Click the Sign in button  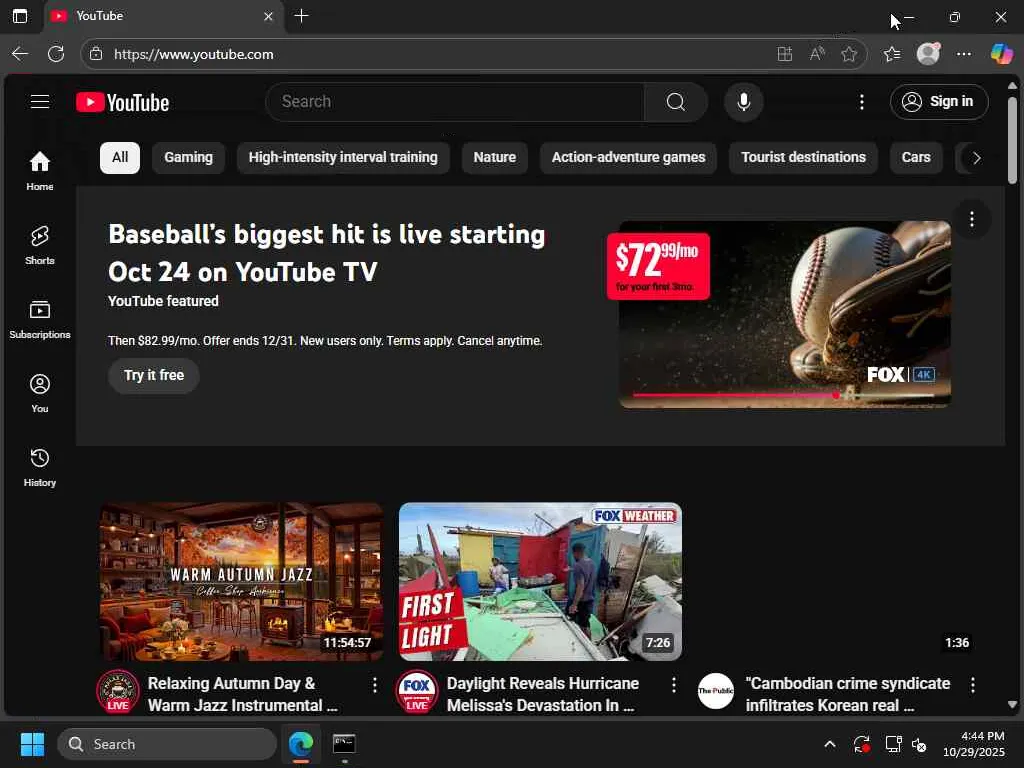point(939,102)
